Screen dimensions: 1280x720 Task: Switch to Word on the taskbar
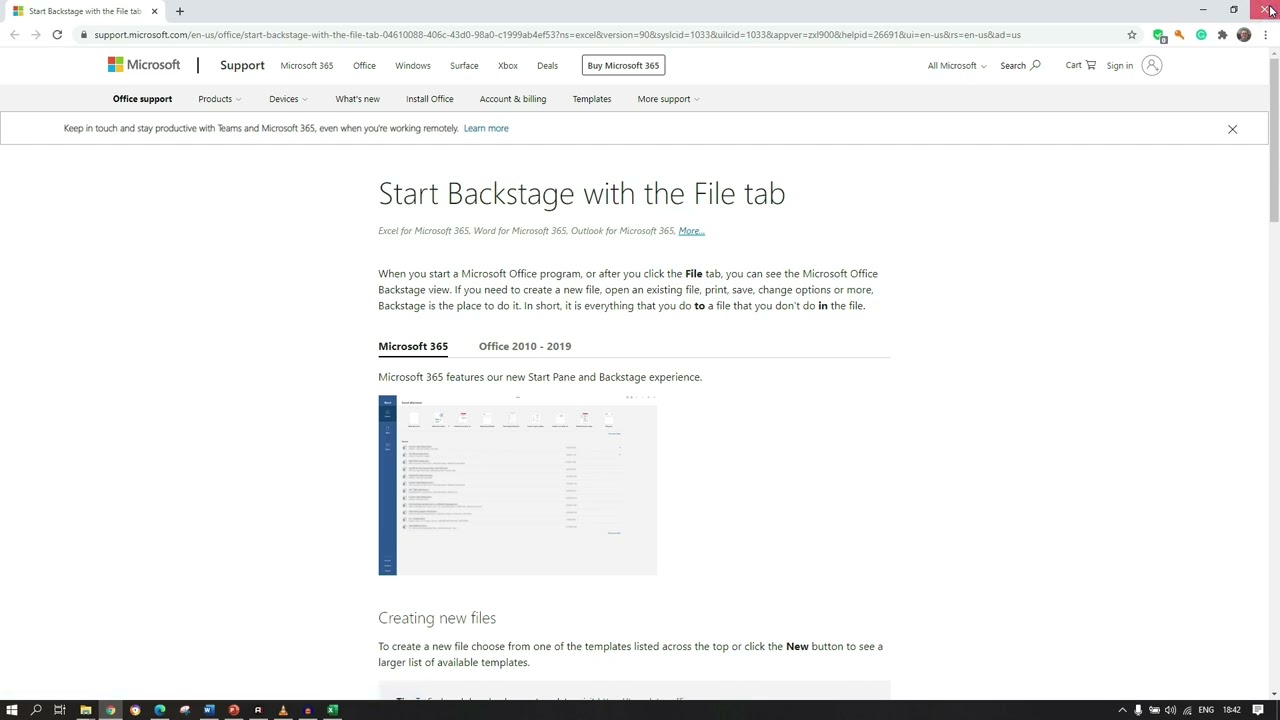tap(209, 710)
